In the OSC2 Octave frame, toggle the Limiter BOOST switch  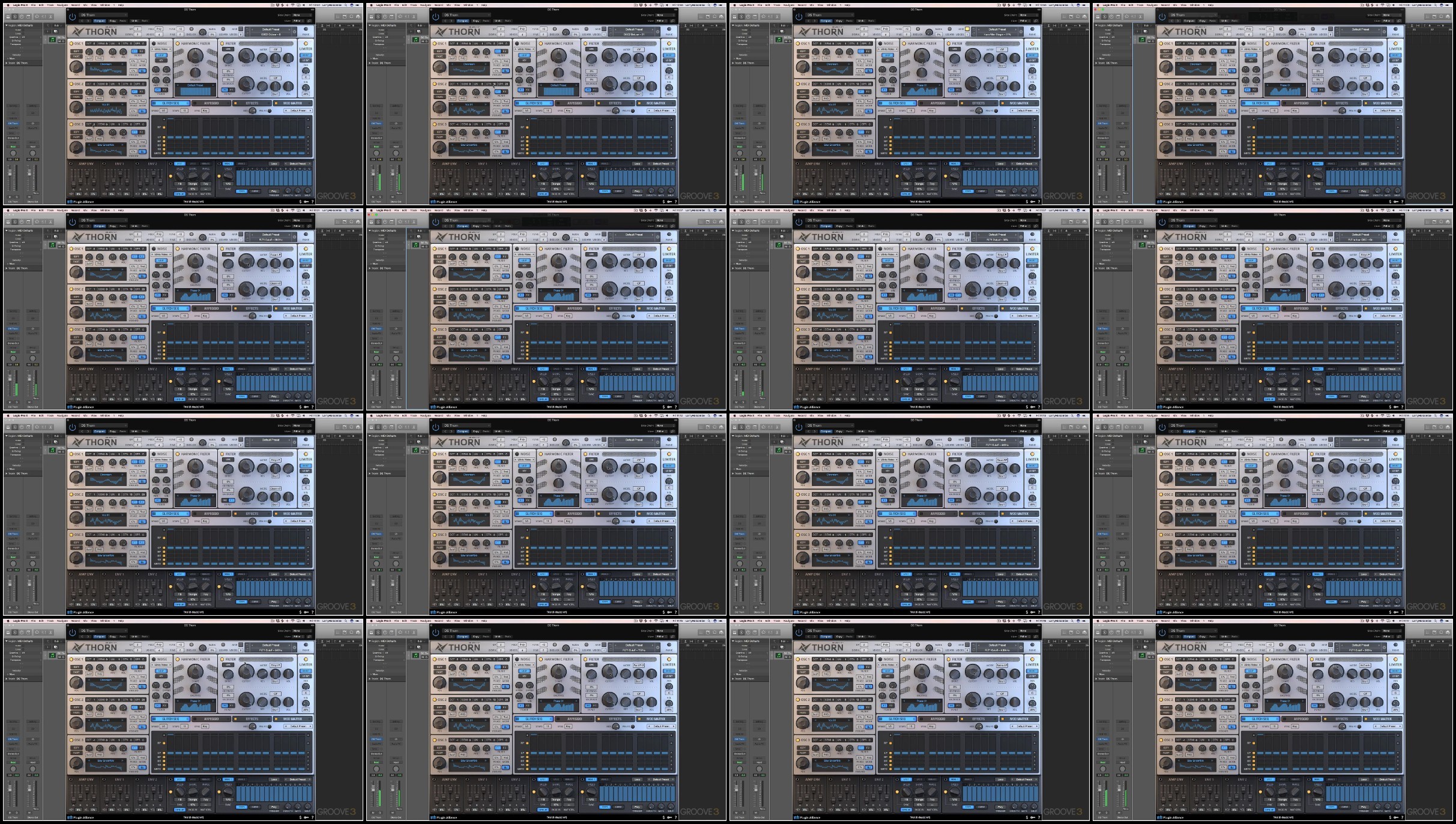[x=306, y=55]
